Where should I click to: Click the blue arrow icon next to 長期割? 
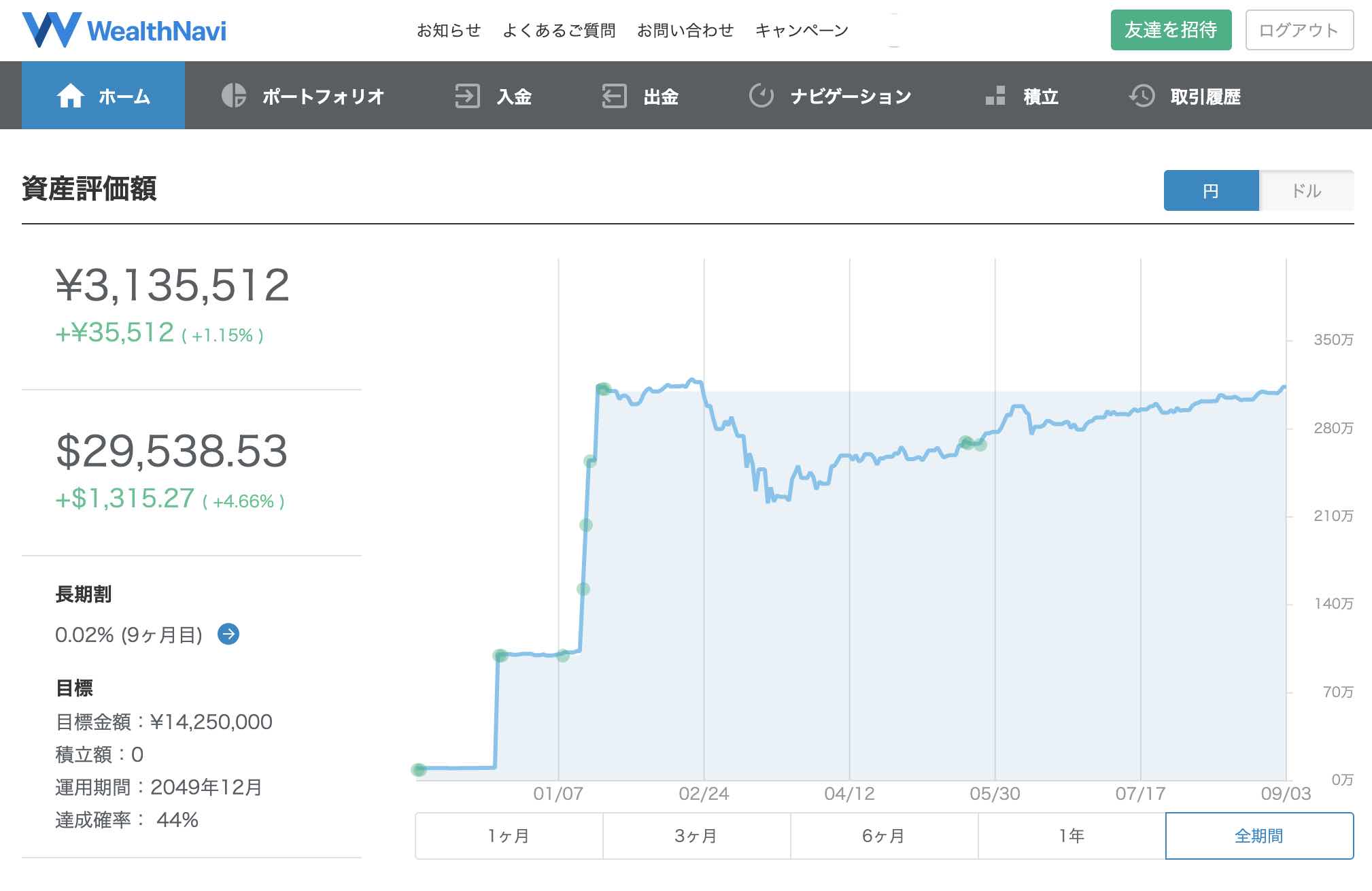tap(228, 634)
